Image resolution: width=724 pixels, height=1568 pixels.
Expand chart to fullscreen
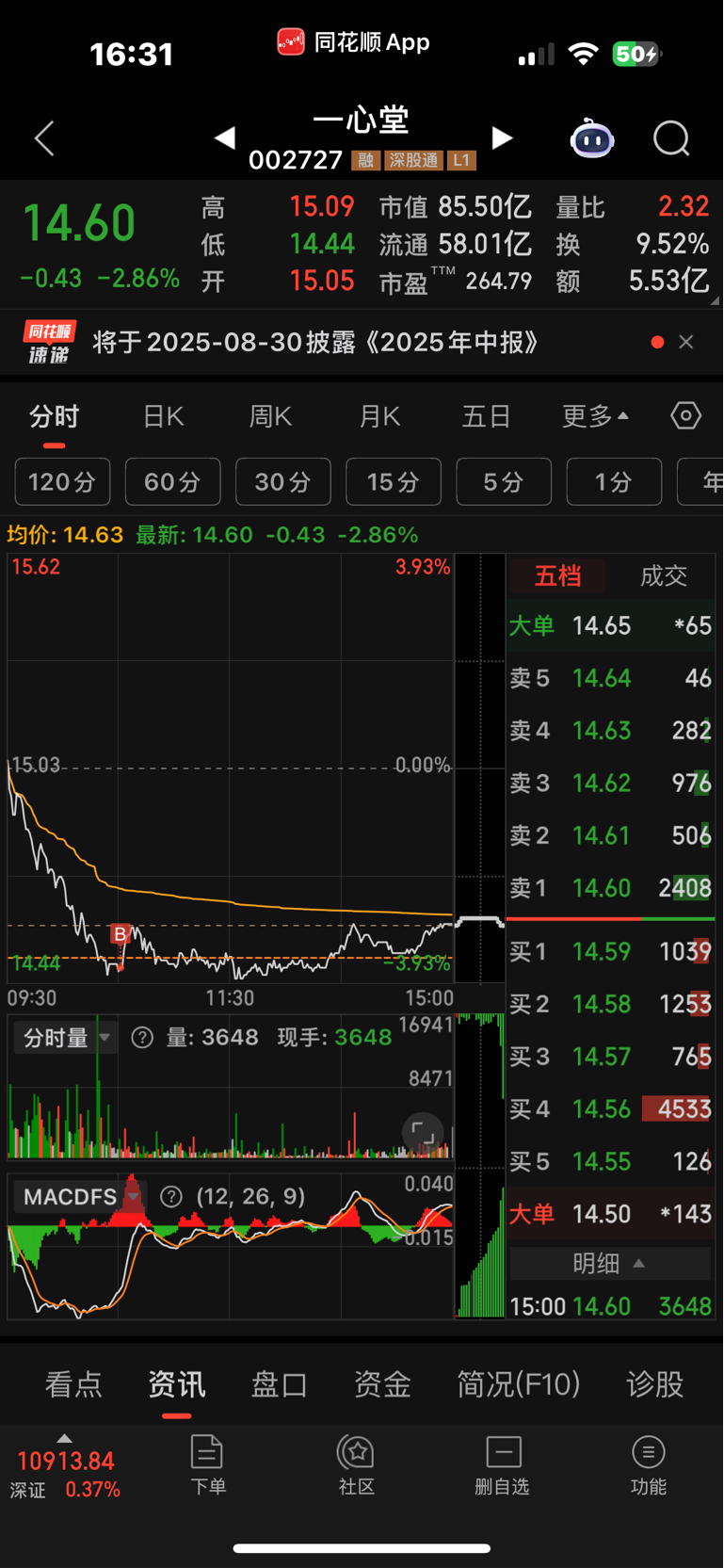[423, 1134]
